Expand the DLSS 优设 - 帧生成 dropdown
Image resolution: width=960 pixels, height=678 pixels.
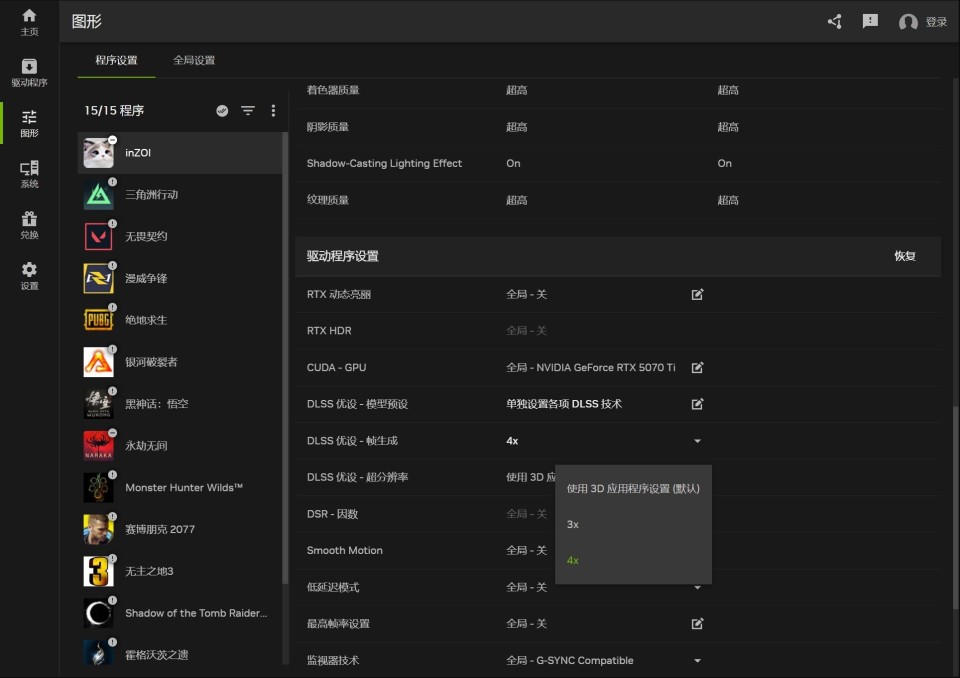pos(697,441)
